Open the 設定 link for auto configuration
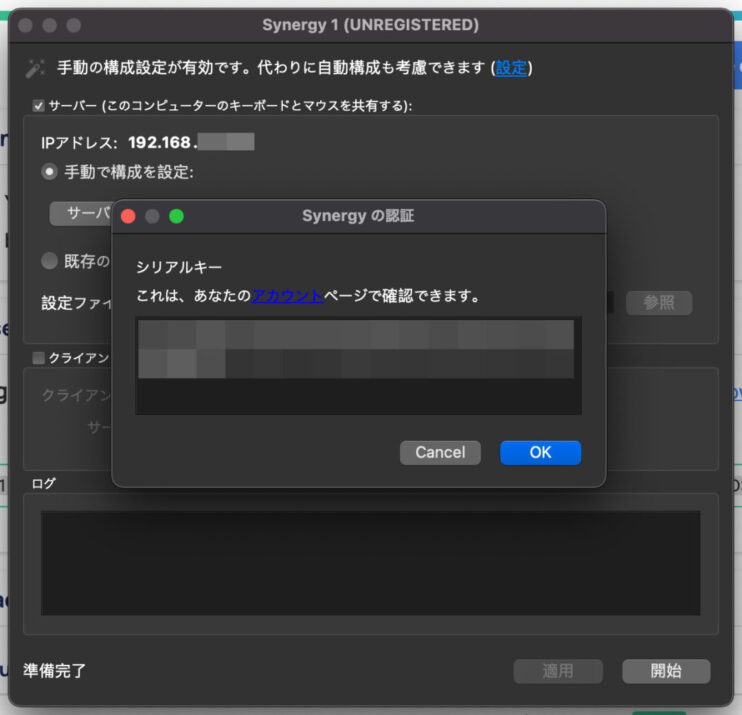 click(x=511, y=68)
